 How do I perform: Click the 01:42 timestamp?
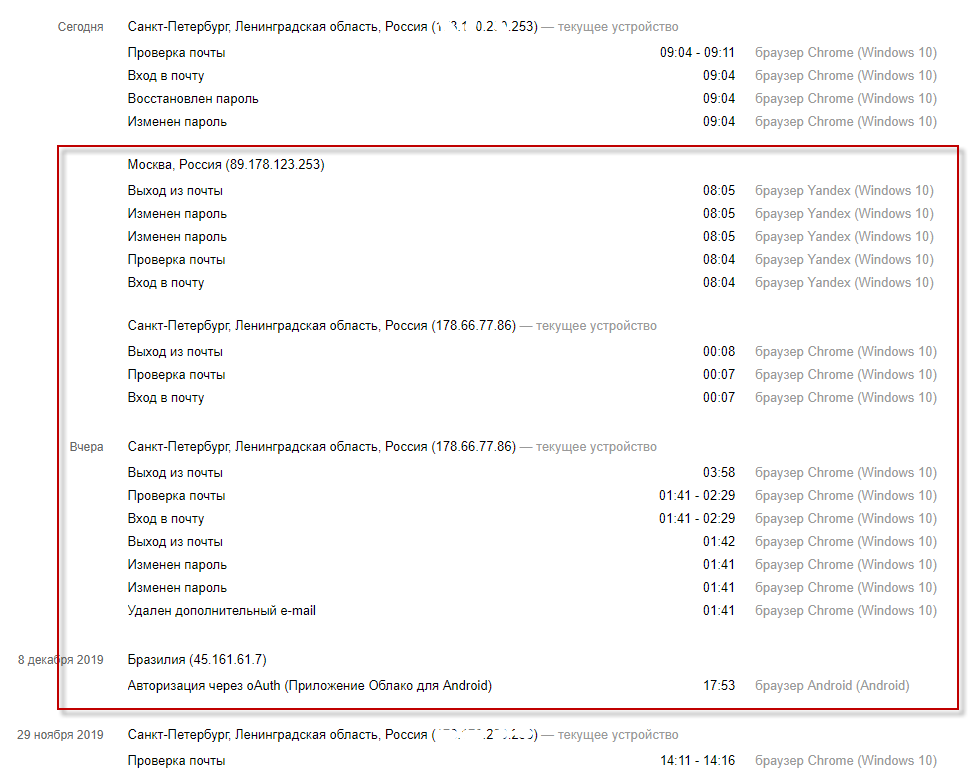[718, 542]
